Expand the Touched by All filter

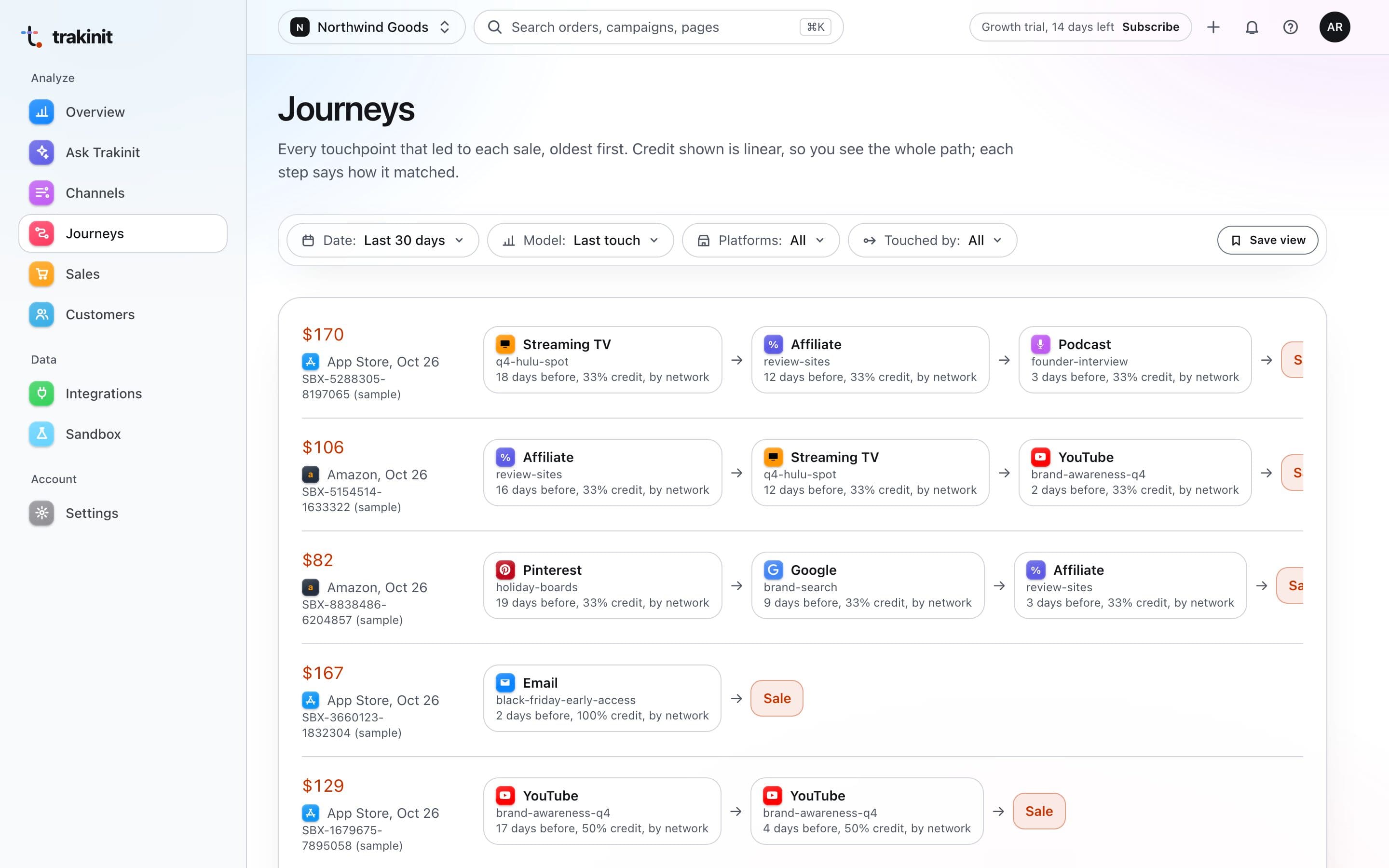(932, 241)
